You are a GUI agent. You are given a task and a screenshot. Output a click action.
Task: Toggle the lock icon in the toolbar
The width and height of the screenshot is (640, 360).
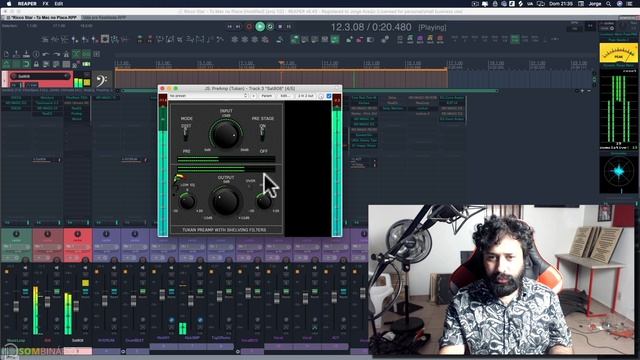(x=36, y=64)
